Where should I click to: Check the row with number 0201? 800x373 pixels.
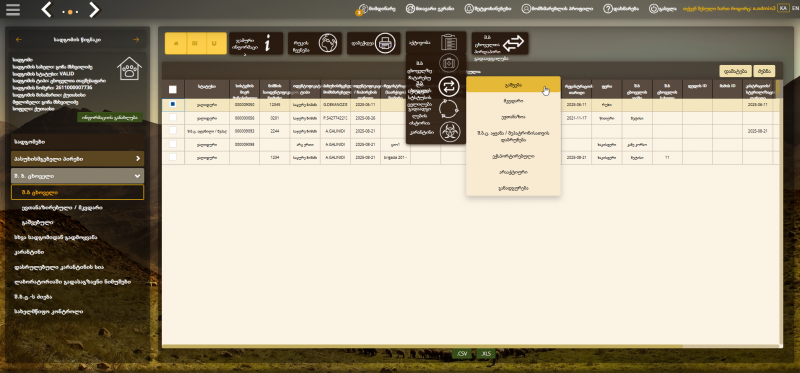[x=172, y=117]
